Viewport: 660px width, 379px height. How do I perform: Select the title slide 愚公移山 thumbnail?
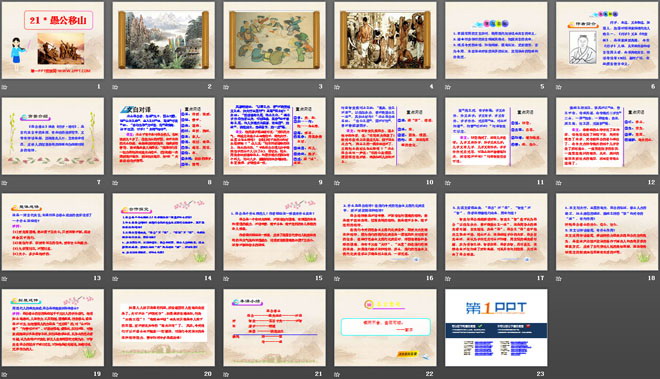pyautogui.click(x=53, y=40)
